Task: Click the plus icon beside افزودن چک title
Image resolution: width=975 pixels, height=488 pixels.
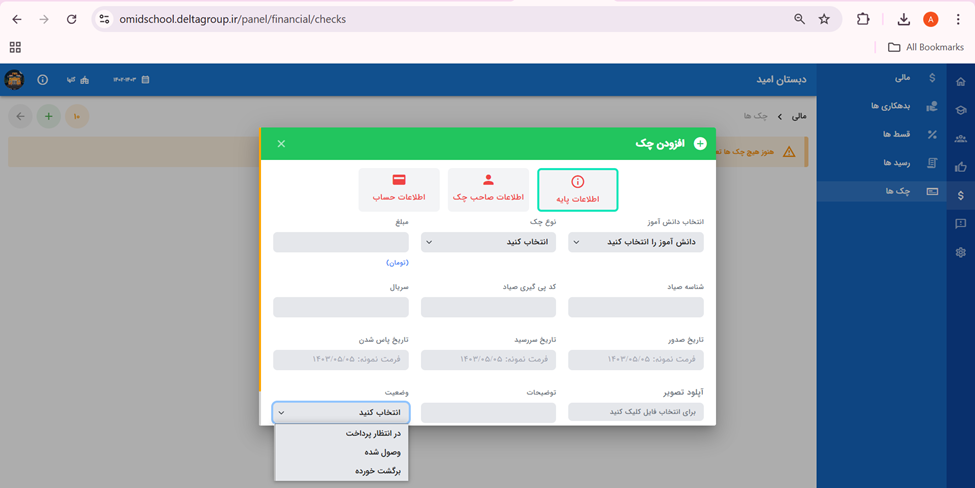Action: click(700, 144)
